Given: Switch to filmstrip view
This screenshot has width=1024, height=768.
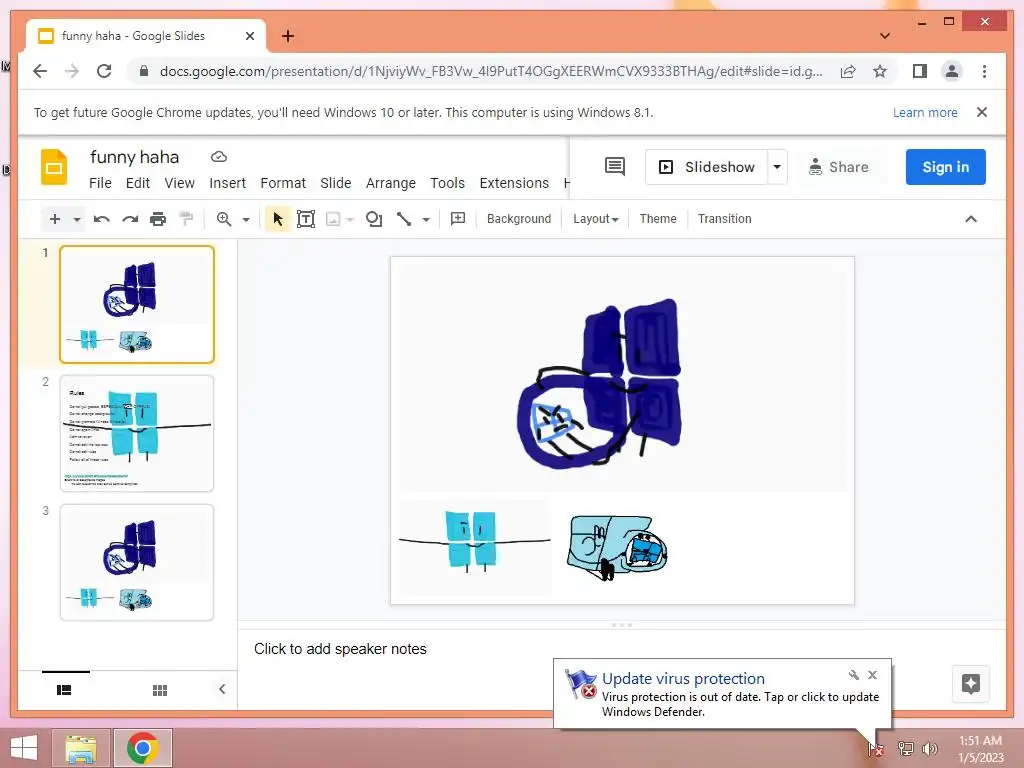Looking at the screenshot, I should point(64,690).
